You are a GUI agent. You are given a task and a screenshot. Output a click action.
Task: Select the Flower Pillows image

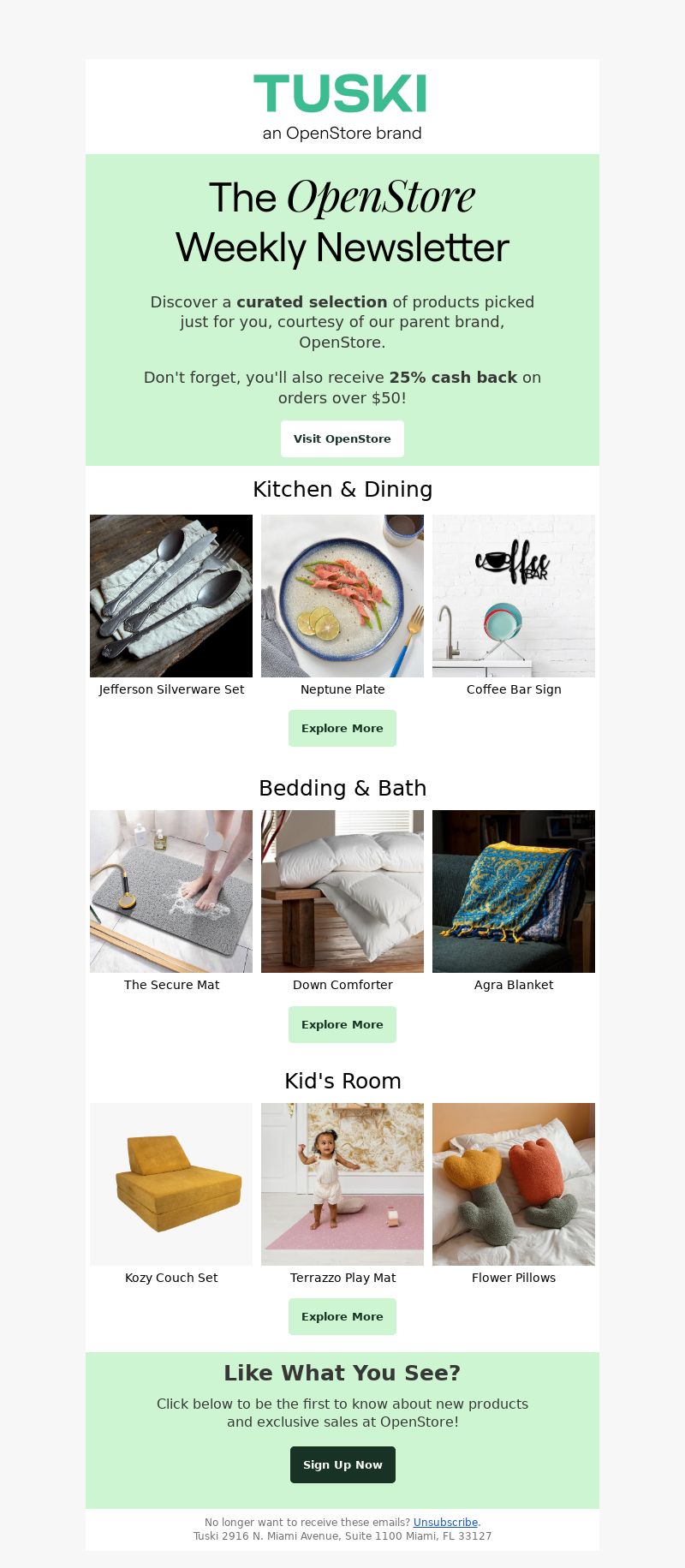[x=514, y=1184]
